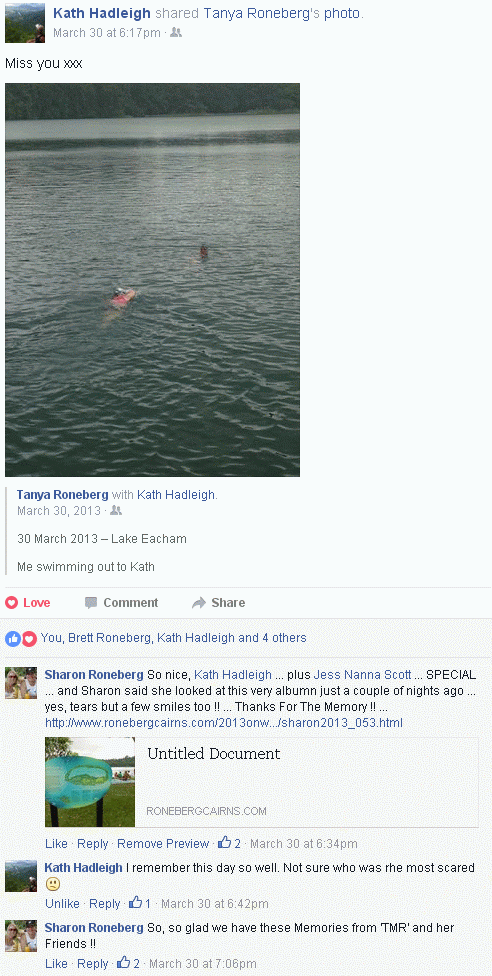Viewport: 492px width, 976px height.
Task: Open the Jess Nanna Scott tagged profile
Action: coord(362,674)
